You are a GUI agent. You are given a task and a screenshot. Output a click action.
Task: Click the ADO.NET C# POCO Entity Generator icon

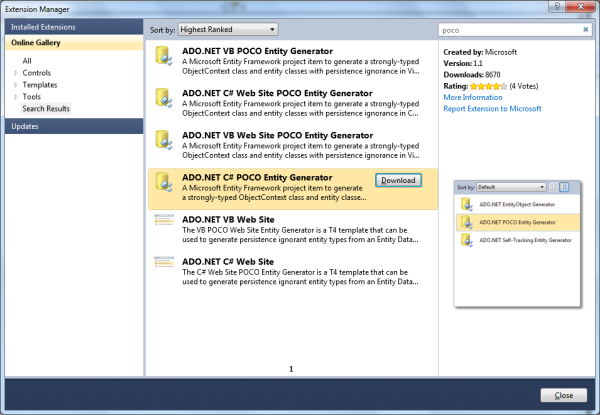tap(163, 182)
